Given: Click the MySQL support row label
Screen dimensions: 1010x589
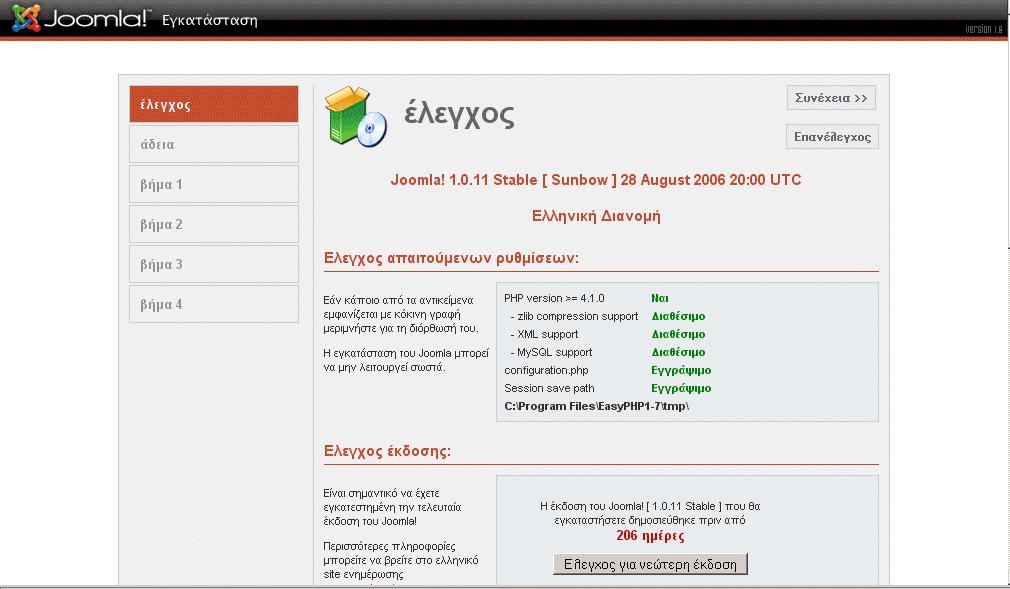Looking at the screenshot, I should click(551, 352).
